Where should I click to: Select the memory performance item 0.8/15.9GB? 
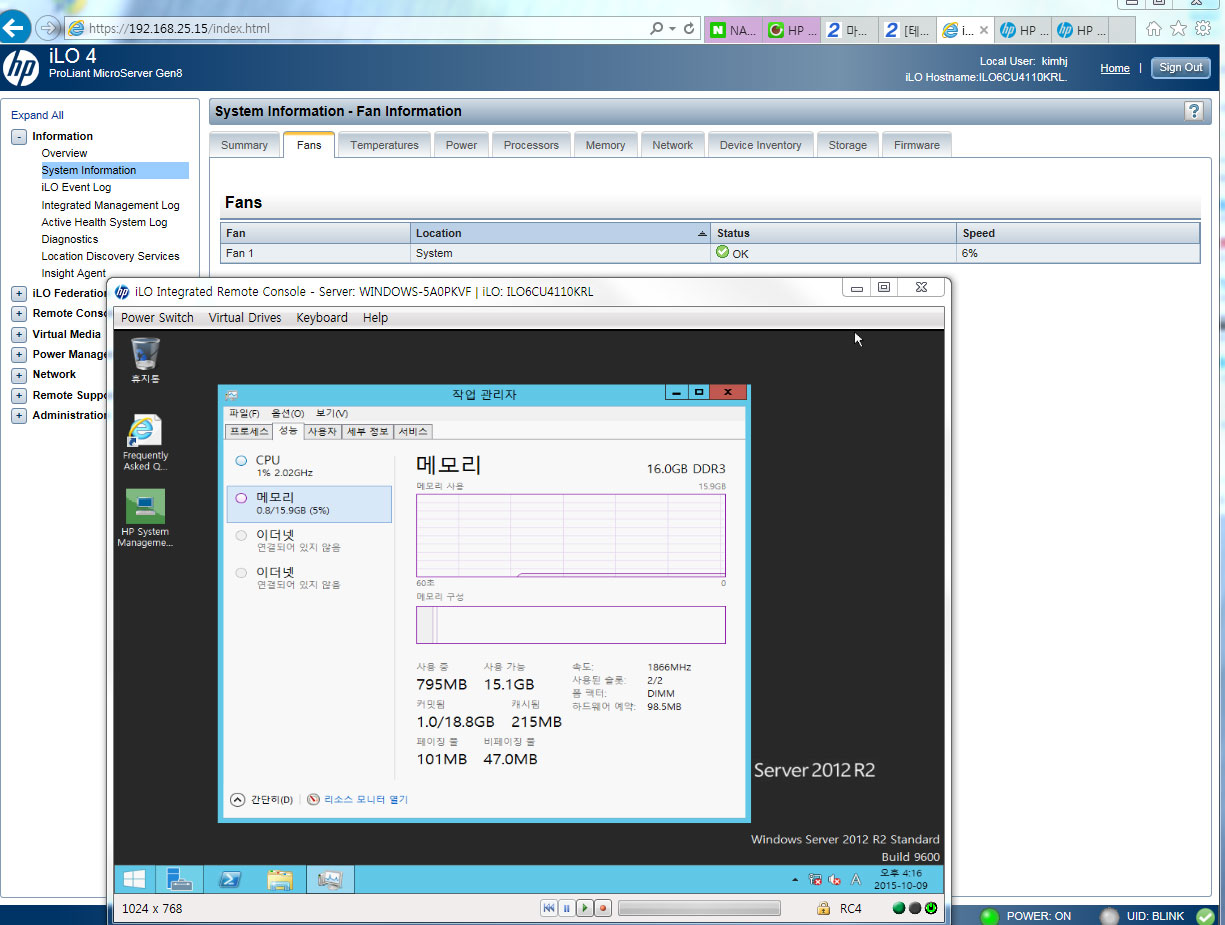click(x=309, y=503)
